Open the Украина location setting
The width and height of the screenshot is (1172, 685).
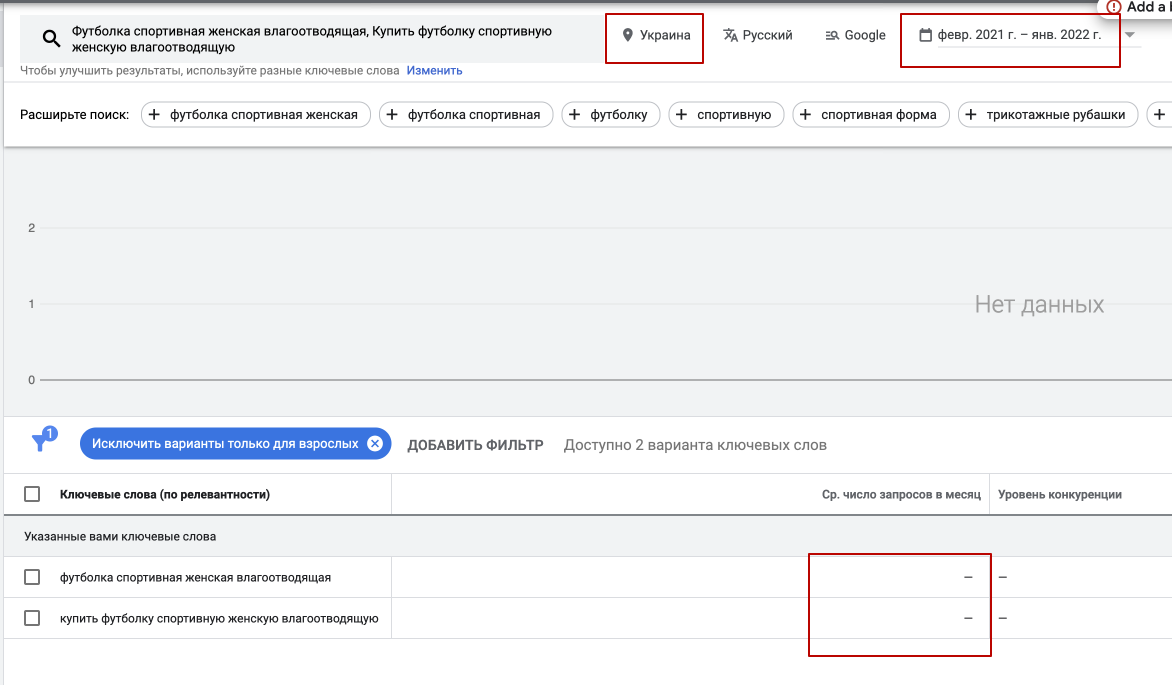point(656,35)
